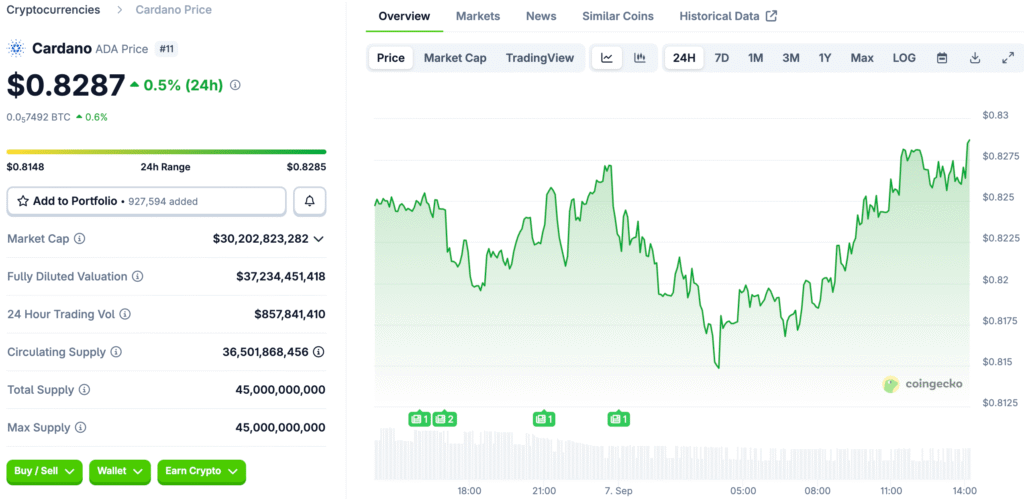Click the volume bars below the chart

tap(673, 455)
